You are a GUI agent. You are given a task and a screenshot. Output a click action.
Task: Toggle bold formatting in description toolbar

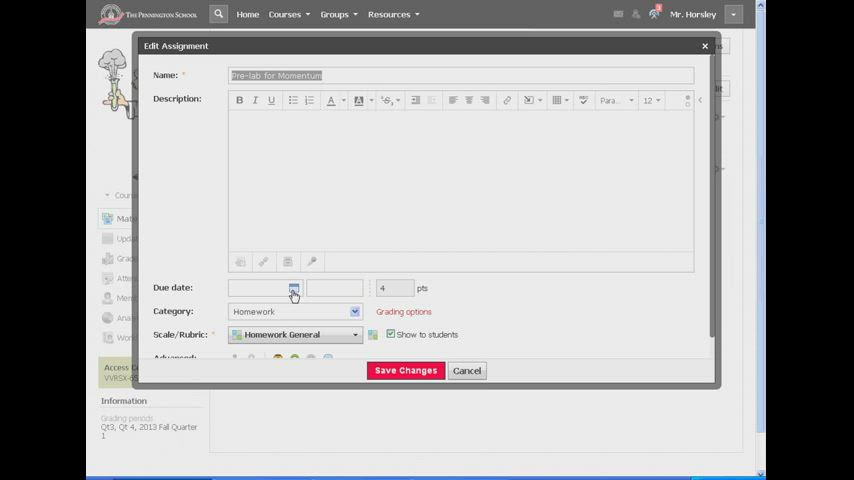coord(240,100)
